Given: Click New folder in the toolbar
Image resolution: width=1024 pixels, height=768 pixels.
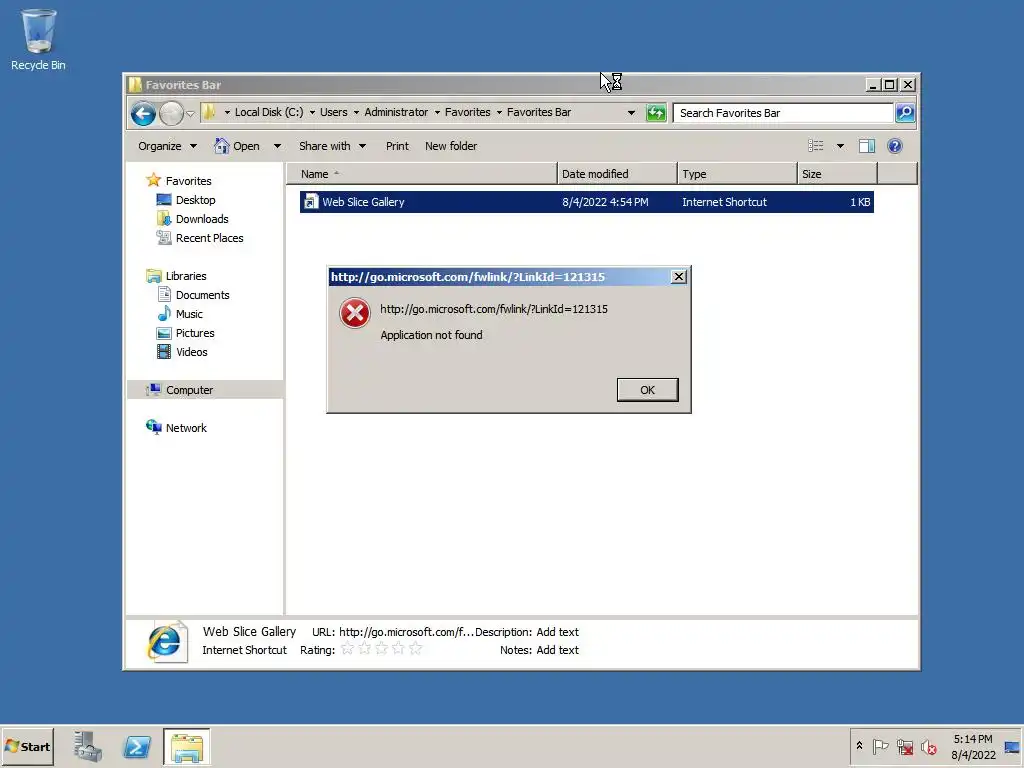Looking at the screenshot, I should point(451,146).
